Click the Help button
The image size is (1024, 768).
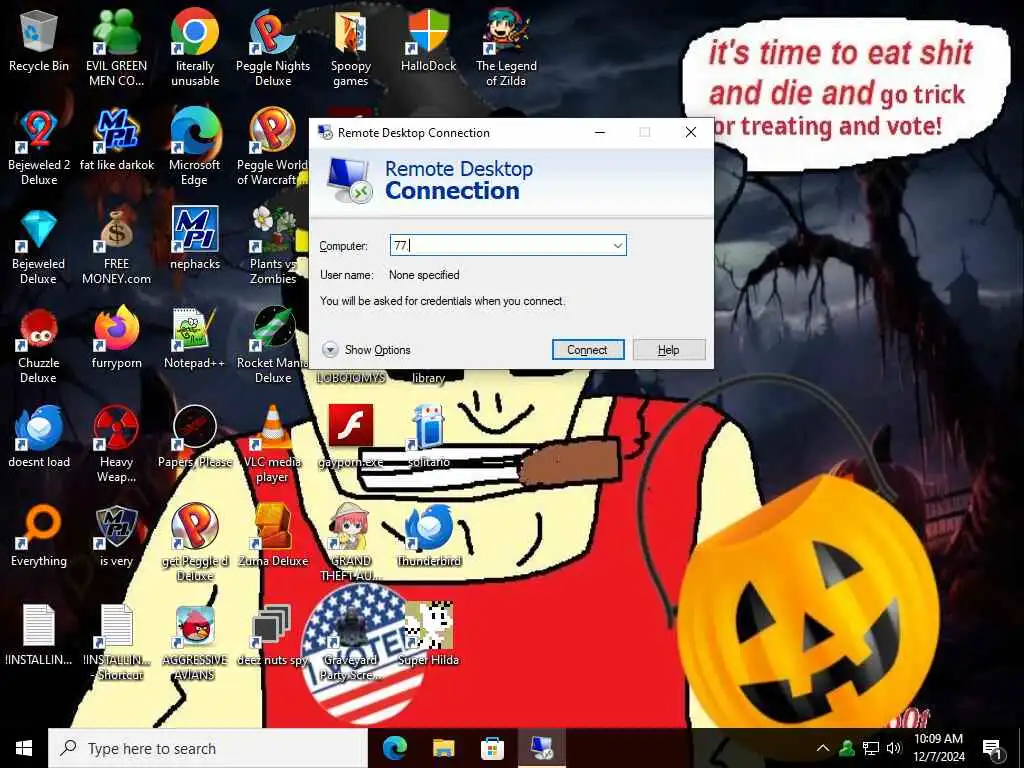coord(669,350)
